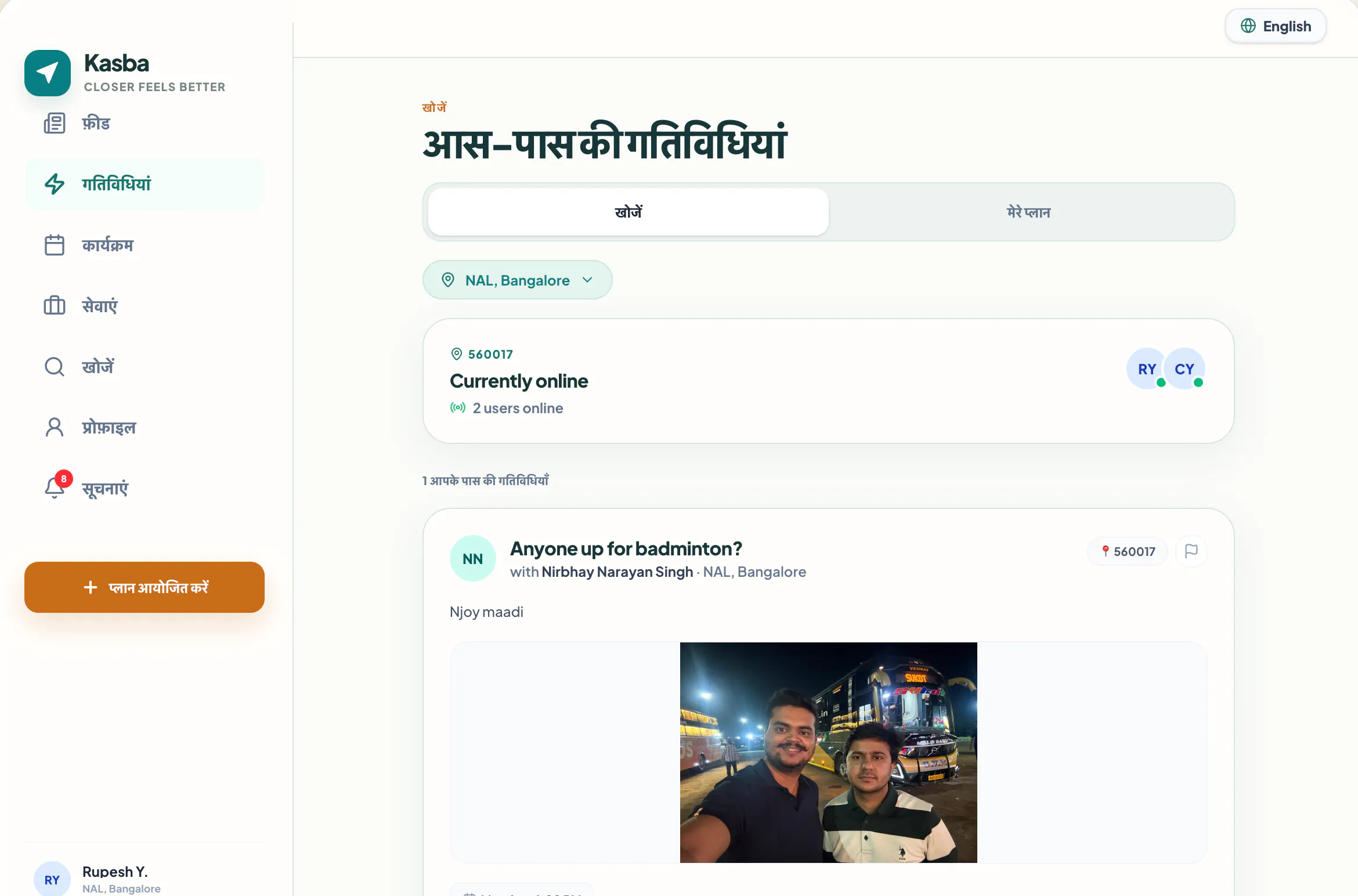Click the globe icon beside English

[x=1248, y=26]
